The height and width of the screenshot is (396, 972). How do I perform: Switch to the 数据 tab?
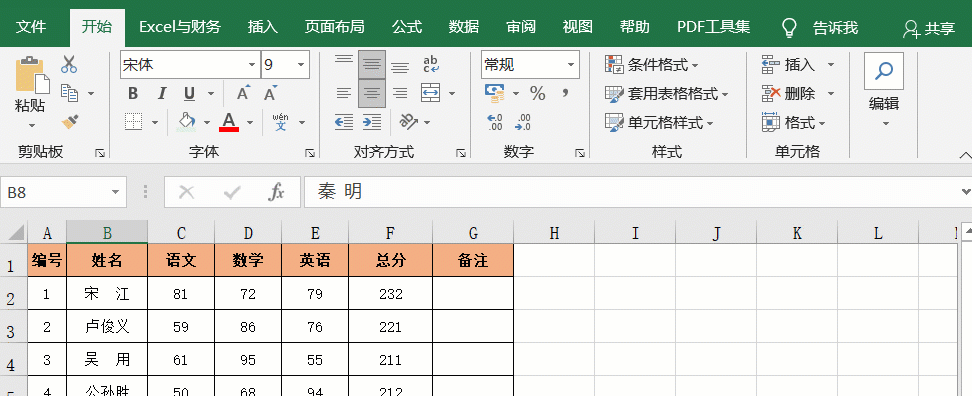[464, 27]
